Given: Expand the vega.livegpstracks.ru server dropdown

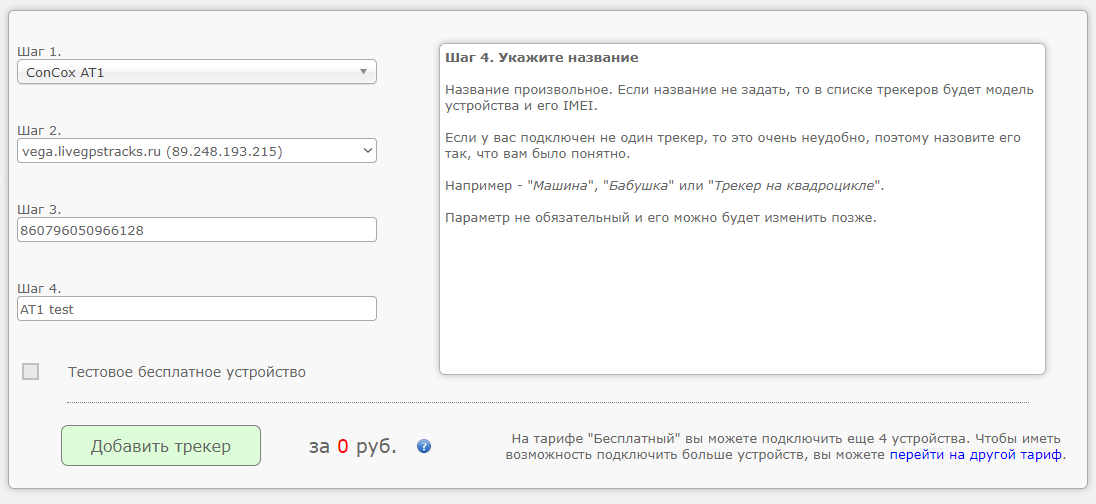Looking at the screenshot, I should click(x=190, y=151).
